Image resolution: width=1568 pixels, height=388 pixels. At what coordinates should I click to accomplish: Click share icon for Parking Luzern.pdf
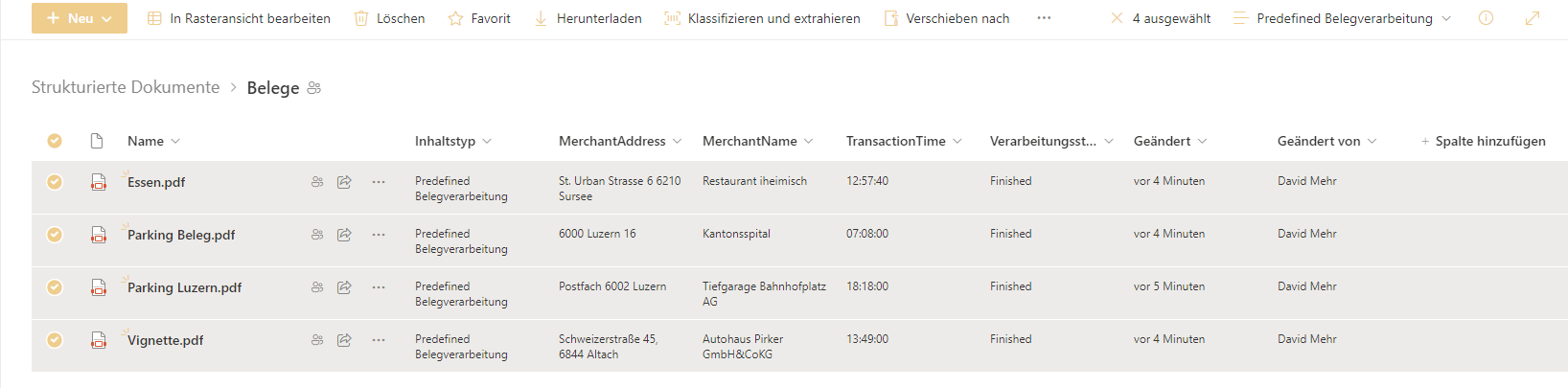coord(344,287)
